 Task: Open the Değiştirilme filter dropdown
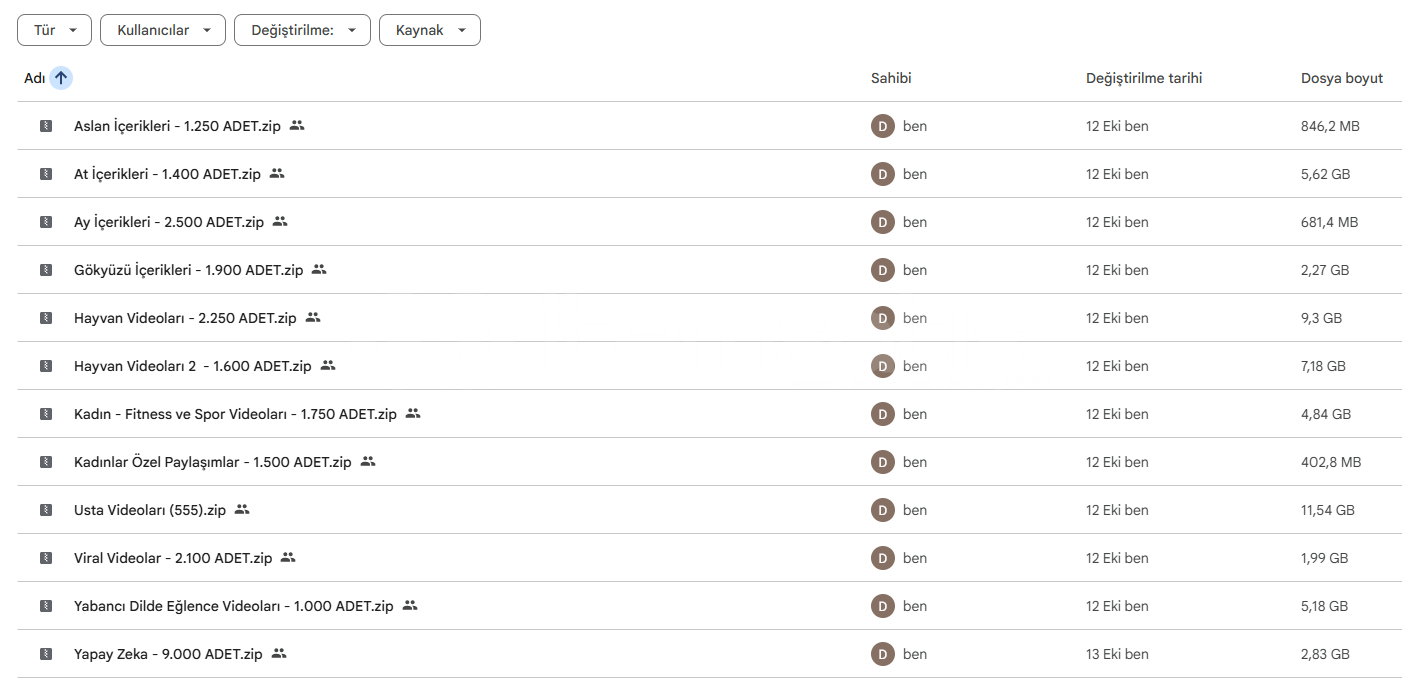[x=302, y=30]
